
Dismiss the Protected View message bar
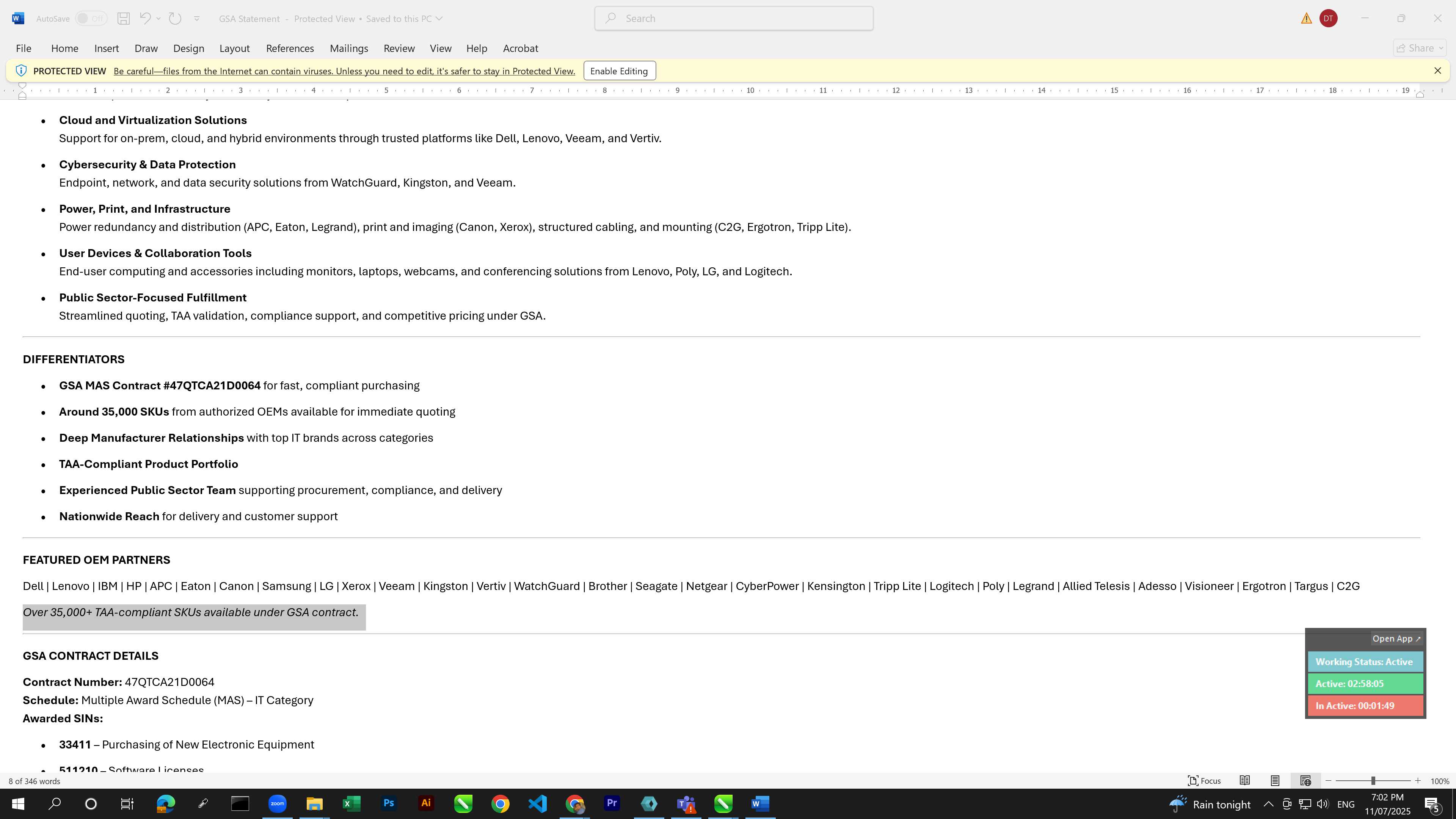(1437, 71)
